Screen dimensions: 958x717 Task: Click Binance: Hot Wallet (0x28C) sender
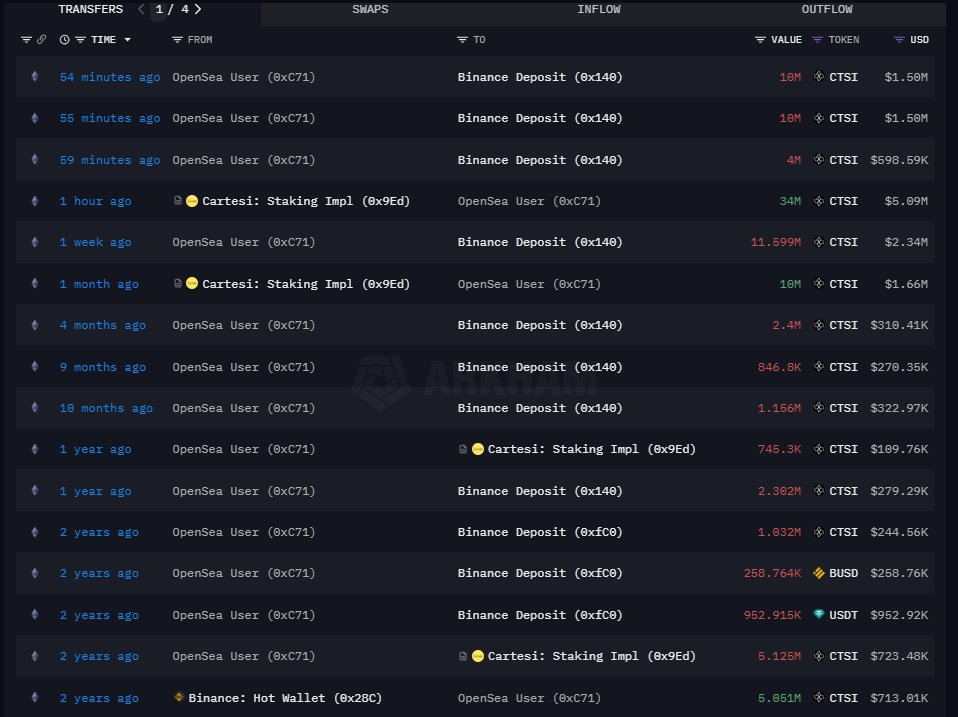[x=285, y=698]
